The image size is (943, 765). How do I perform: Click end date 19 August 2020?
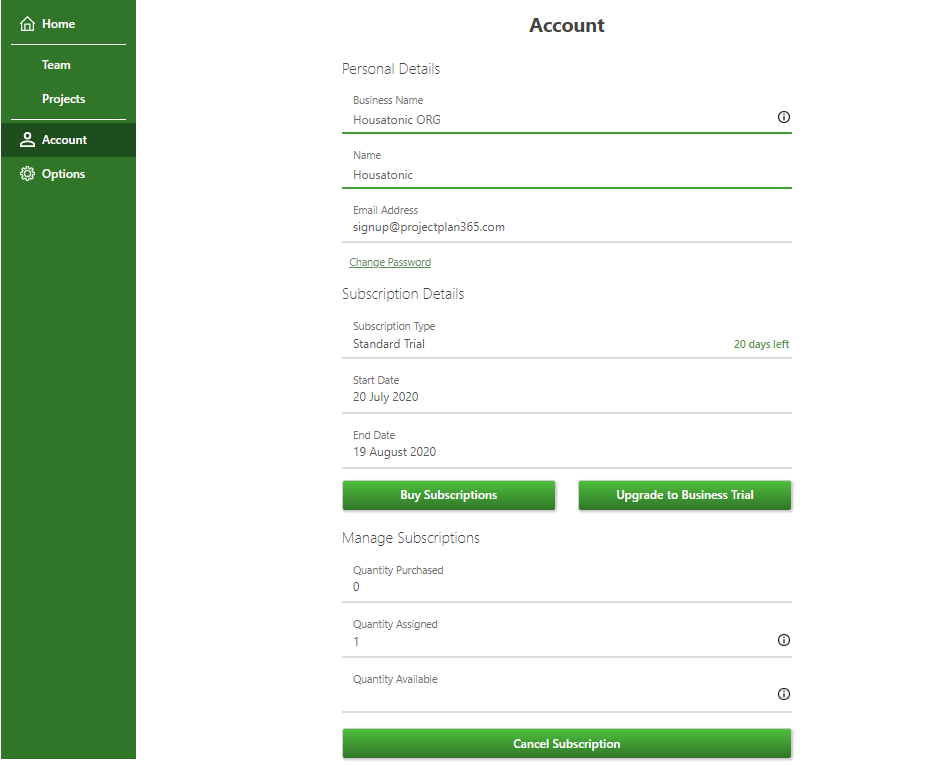(x=395, y=452)
